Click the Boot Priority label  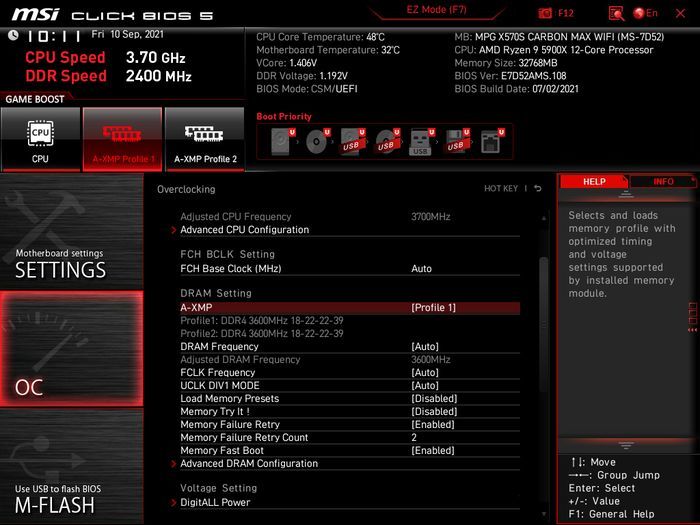coord(284,117)
